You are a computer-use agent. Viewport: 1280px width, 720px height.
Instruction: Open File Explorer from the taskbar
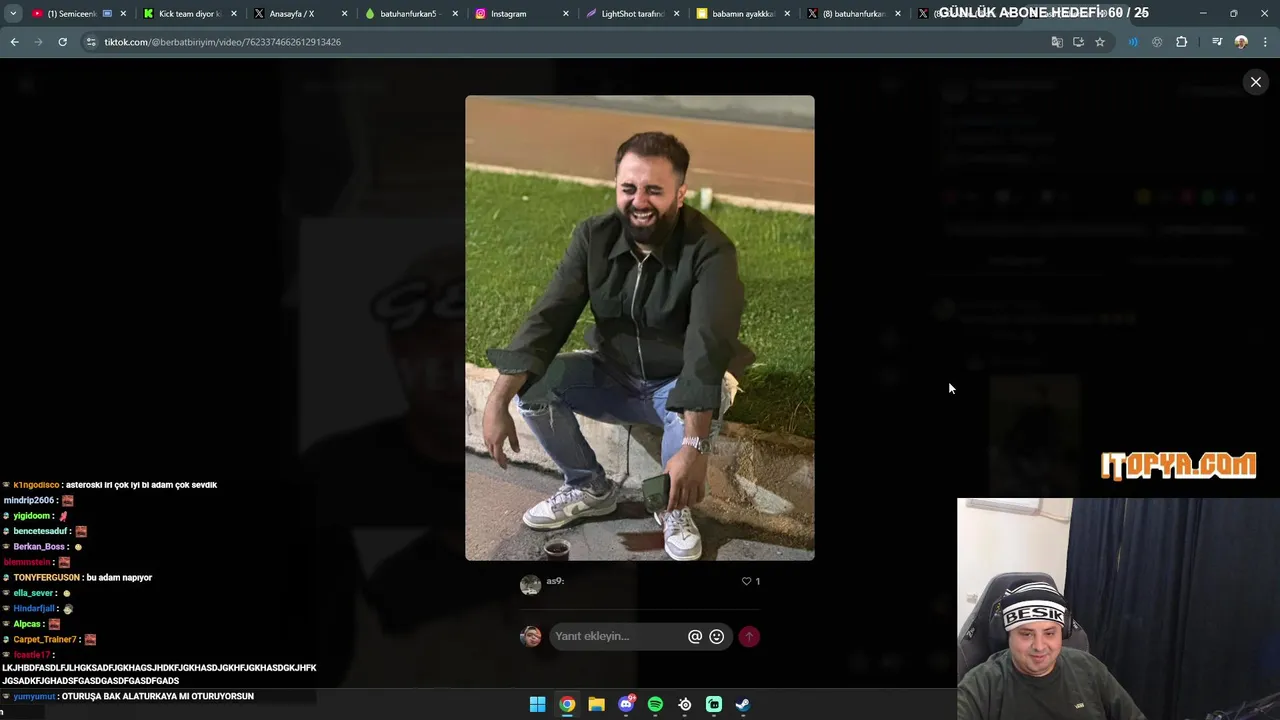click(596, 704)
